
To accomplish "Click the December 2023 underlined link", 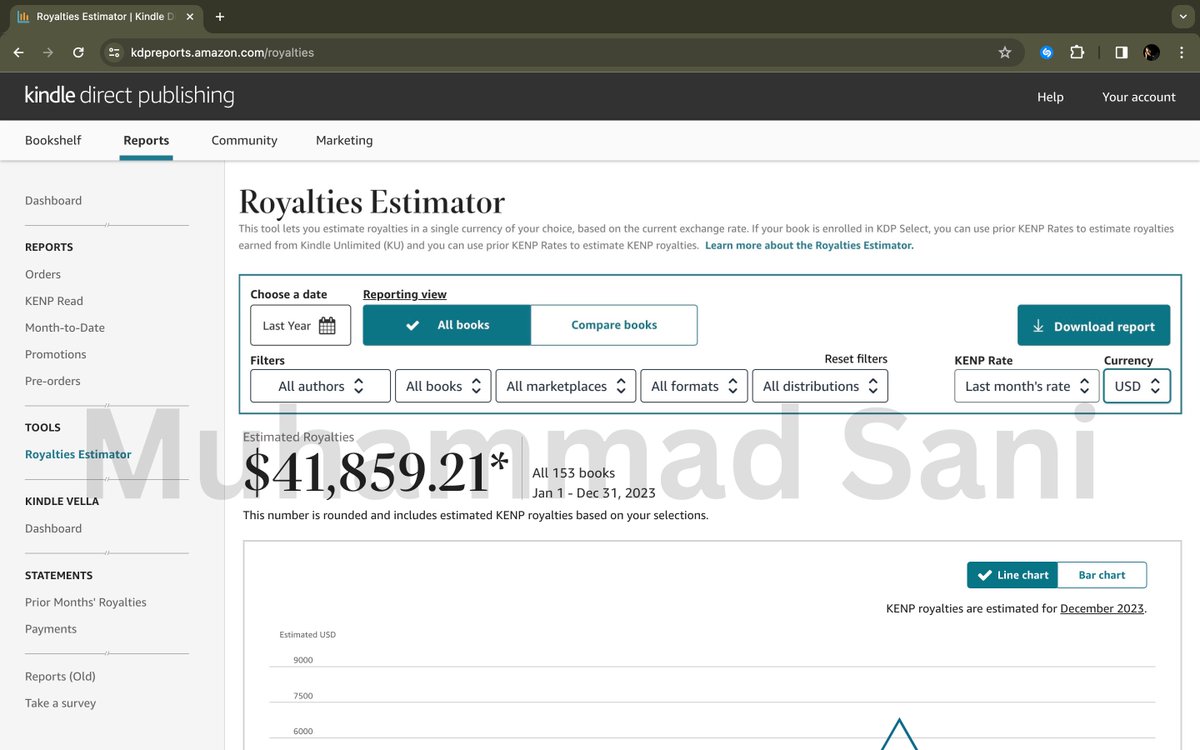I will tap(1102, 608).
